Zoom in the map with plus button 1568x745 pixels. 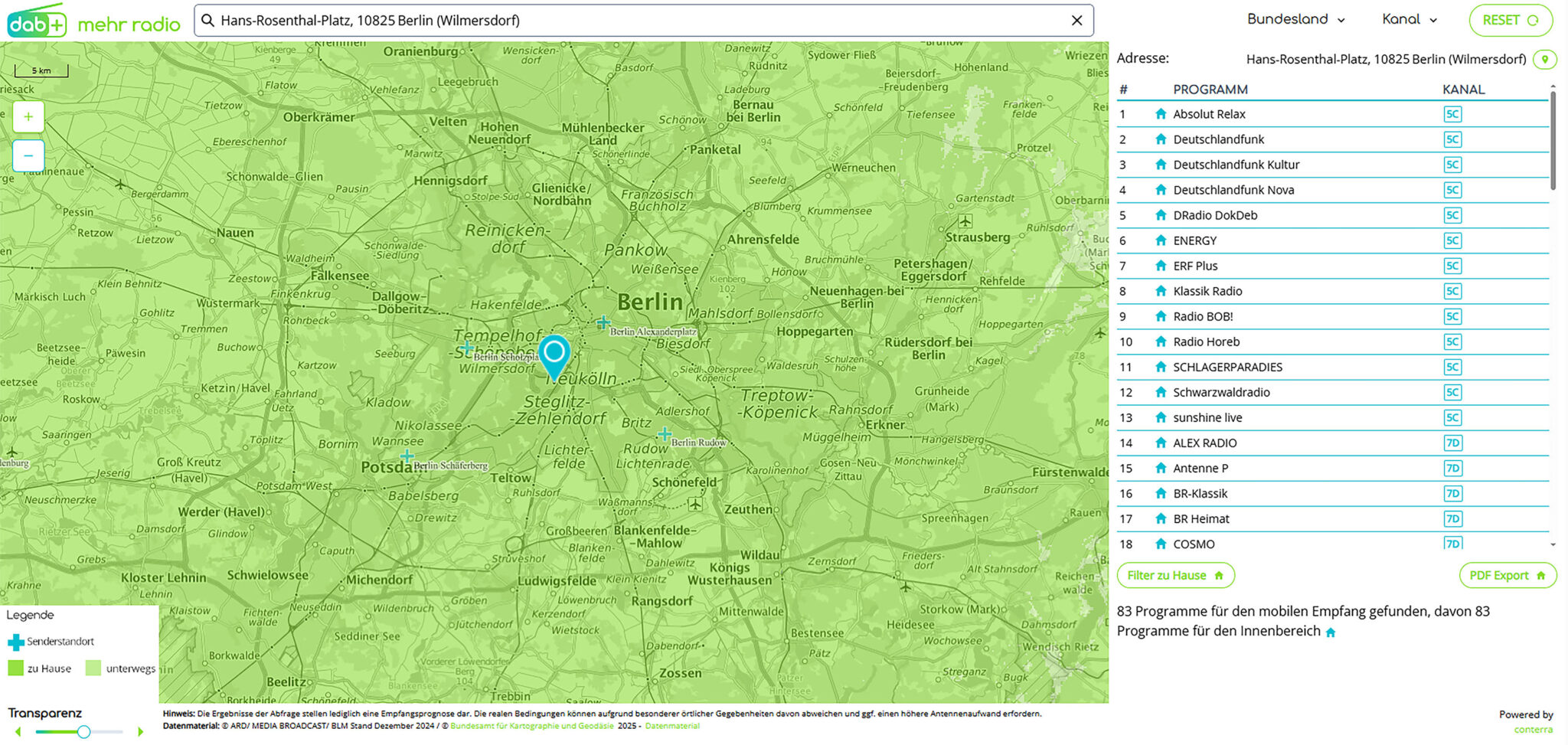28,117
